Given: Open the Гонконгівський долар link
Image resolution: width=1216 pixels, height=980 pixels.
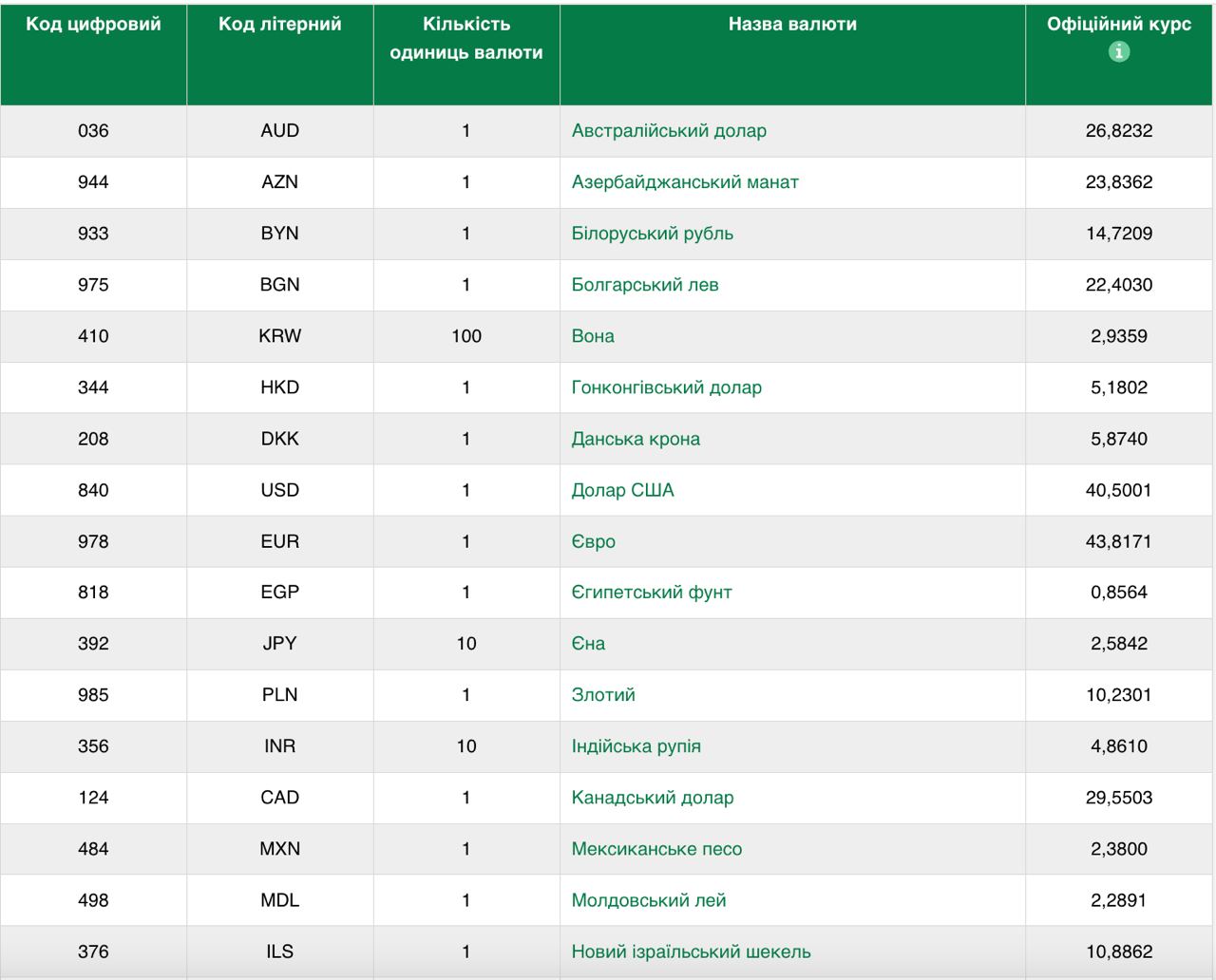Looking at the screenshot, I should tap(666, 387).
